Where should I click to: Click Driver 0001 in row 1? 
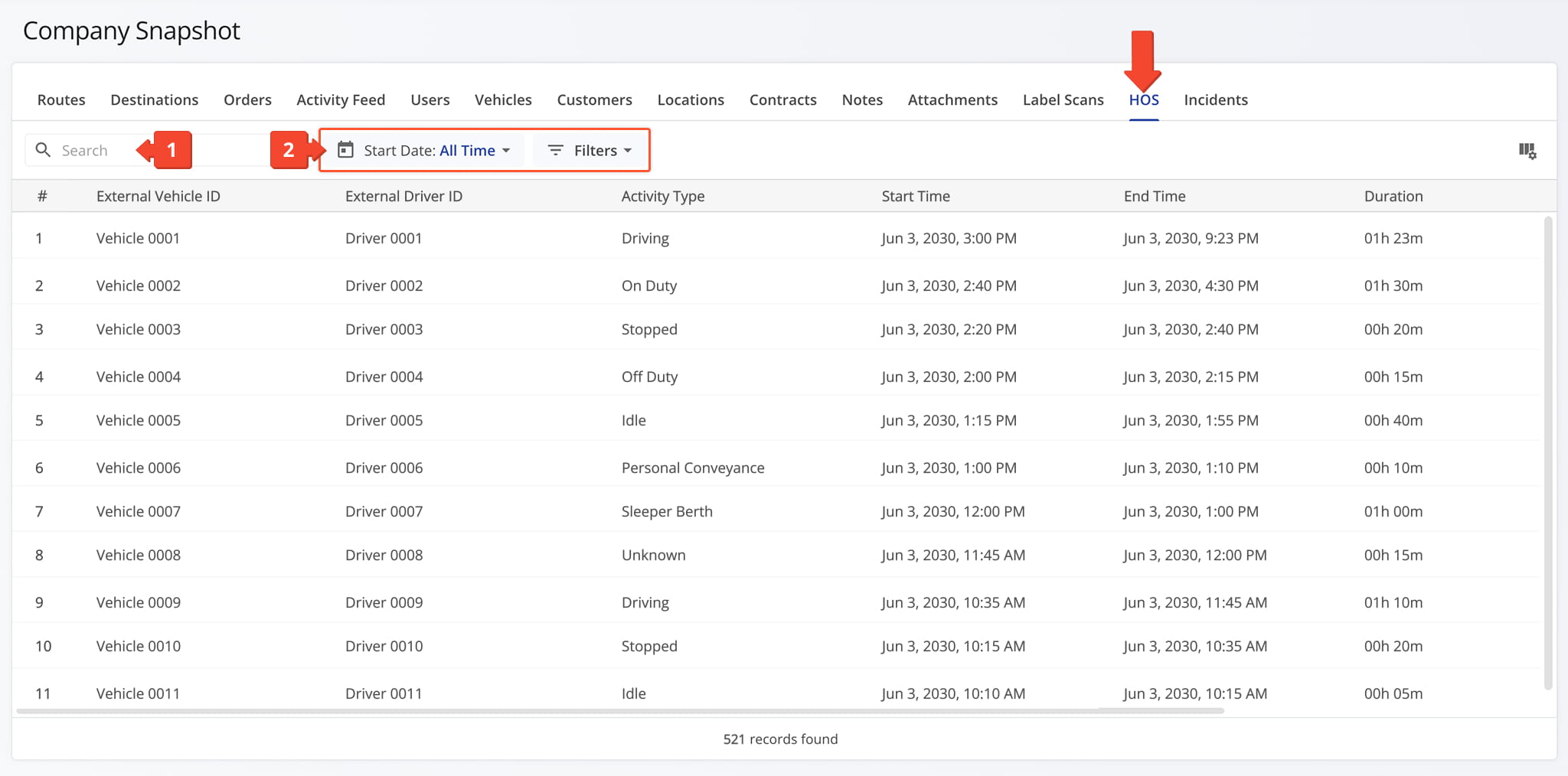[x=384, y=238]
